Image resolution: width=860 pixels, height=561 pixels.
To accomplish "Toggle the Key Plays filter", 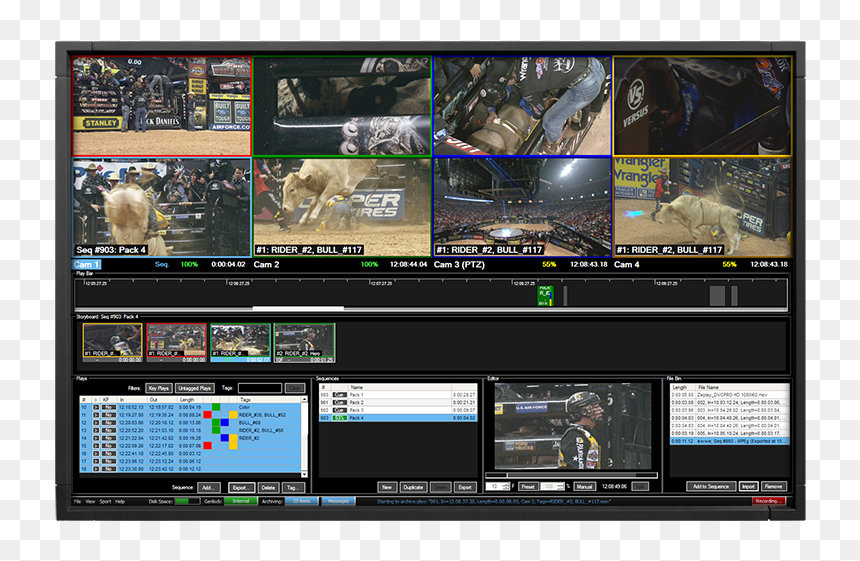I will click(x=159, y=388).
